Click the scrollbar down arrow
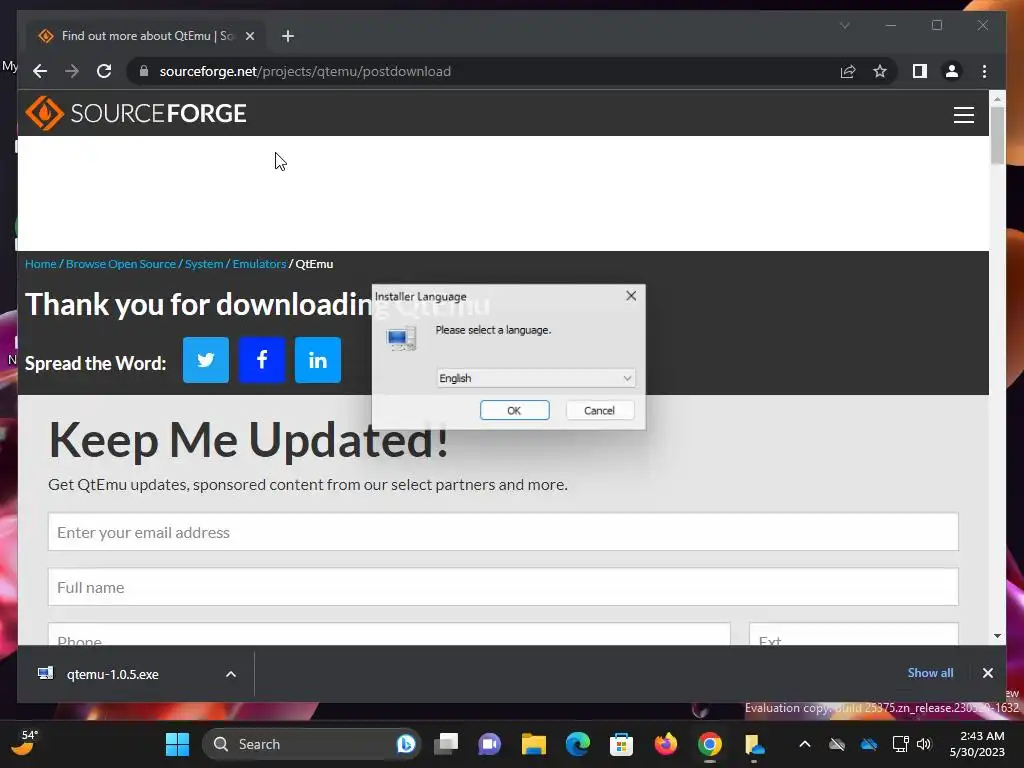The height and width of the screenshot is (768, 1024). 997,636
